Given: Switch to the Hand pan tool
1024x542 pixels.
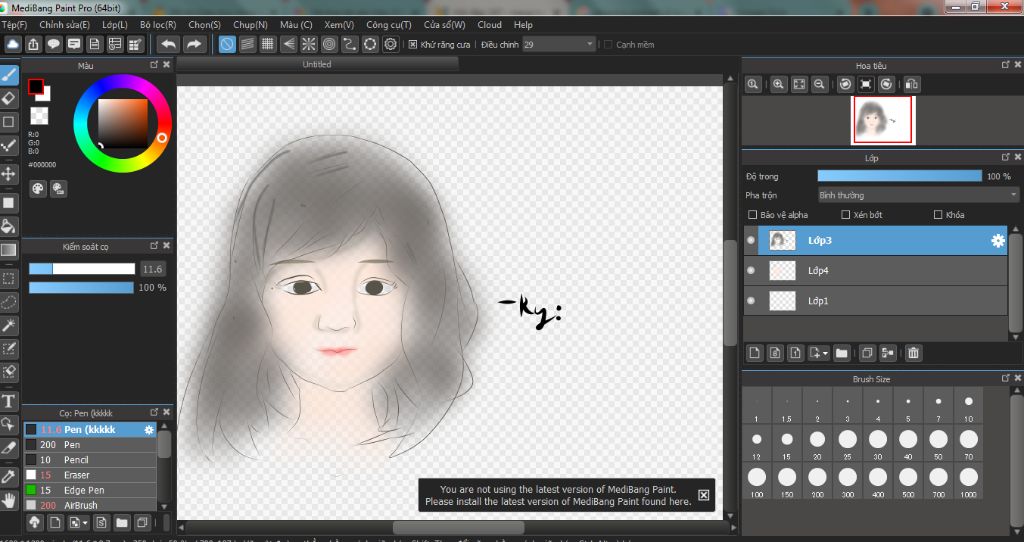Looking at the screenshot, I should (x=8, y=500).
